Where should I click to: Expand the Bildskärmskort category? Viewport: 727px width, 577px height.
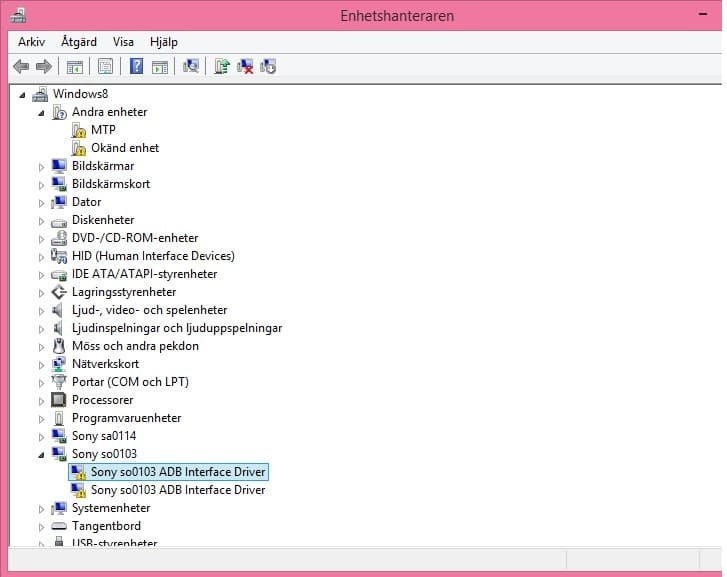coord(42,185)
